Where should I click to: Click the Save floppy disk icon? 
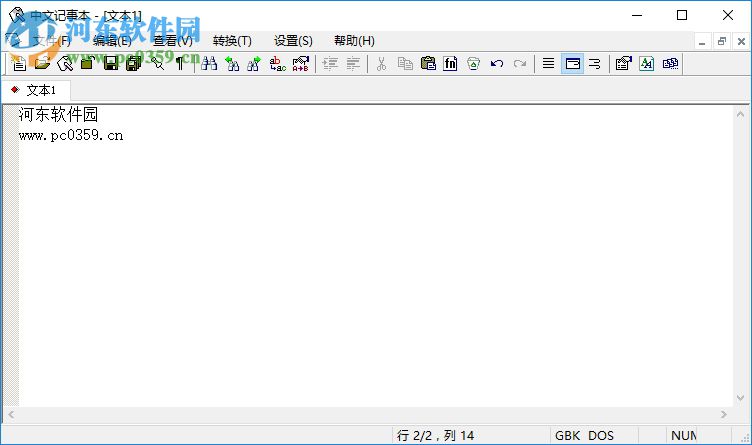pos(111,63)
